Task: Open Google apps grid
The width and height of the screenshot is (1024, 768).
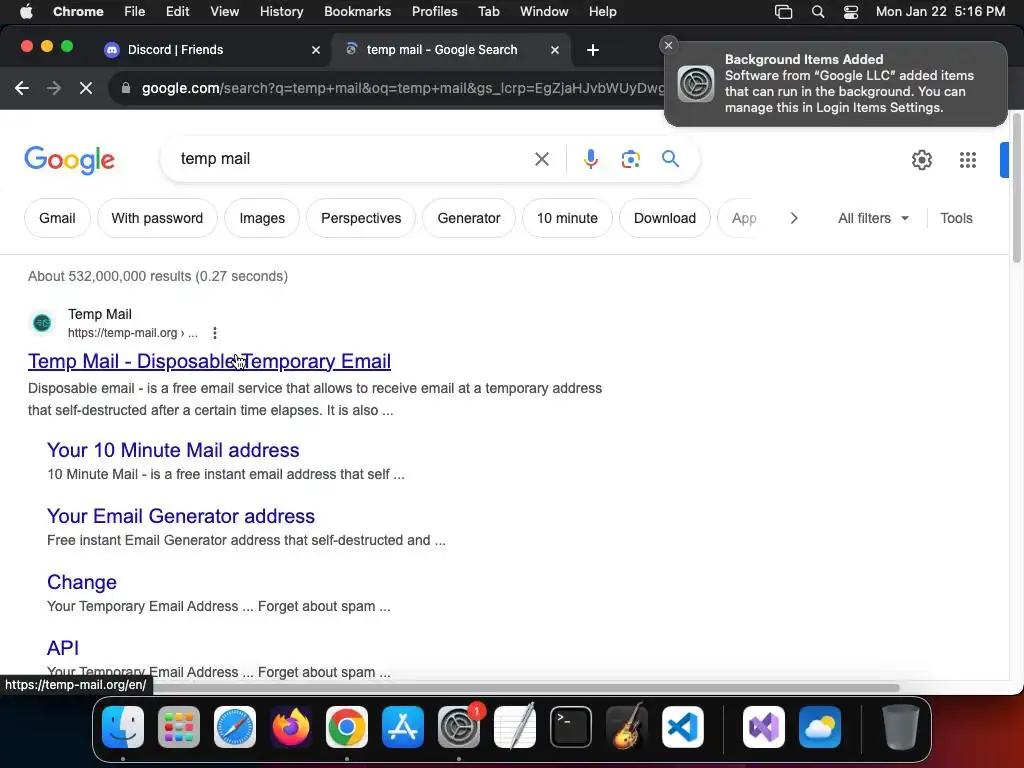Action: click(x=967, y=160)
